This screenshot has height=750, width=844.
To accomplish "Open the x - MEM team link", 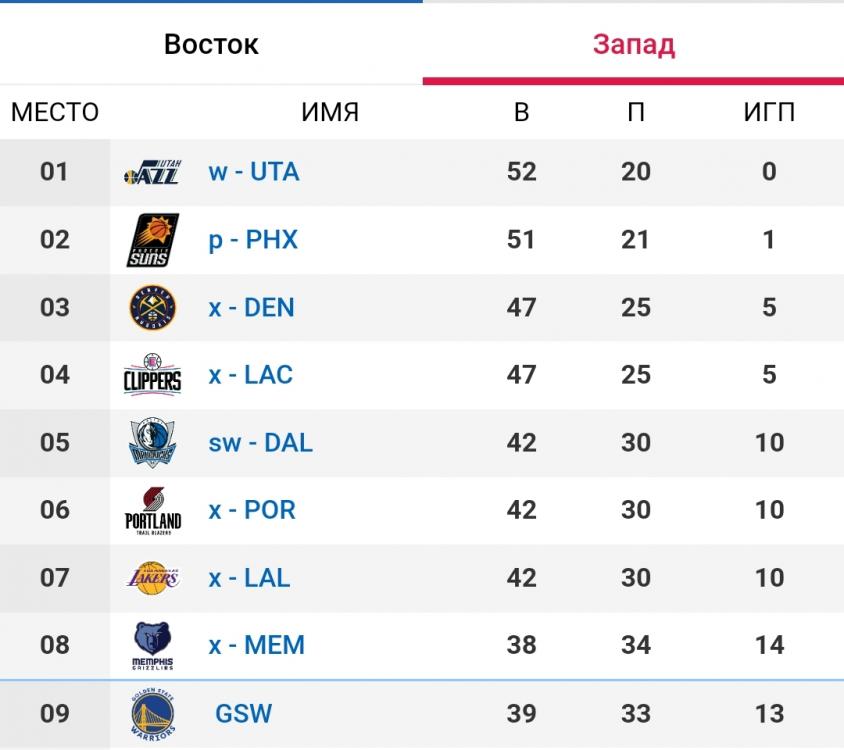I will click(256, 646).
